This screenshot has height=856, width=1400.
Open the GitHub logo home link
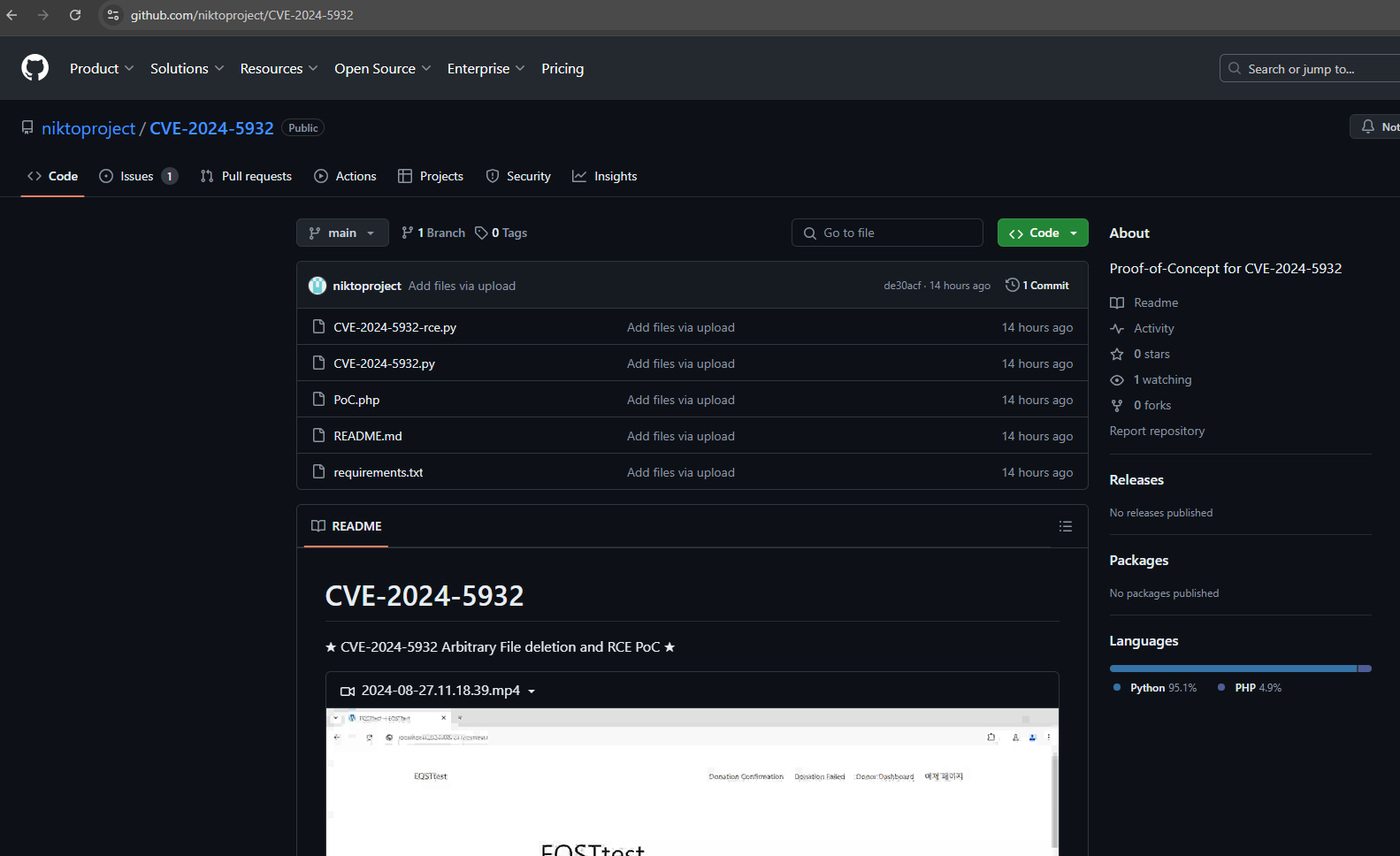[x=35, y=68]
